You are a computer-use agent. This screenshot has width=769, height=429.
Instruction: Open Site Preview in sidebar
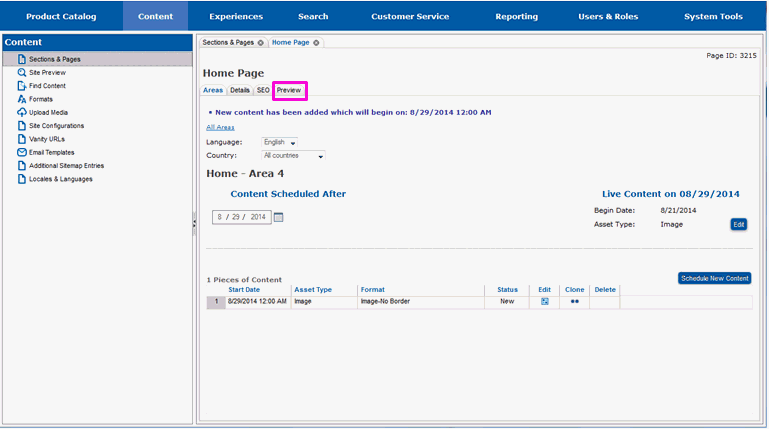tap(47, 73)
